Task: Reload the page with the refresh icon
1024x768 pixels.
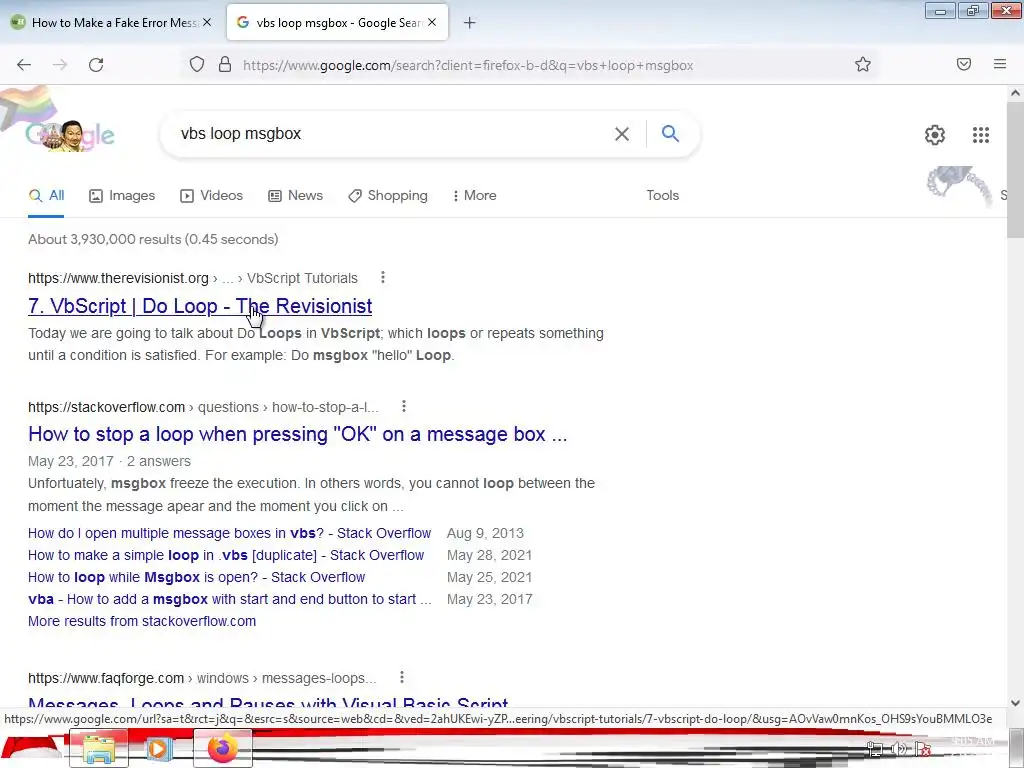Action: point(96,65)
